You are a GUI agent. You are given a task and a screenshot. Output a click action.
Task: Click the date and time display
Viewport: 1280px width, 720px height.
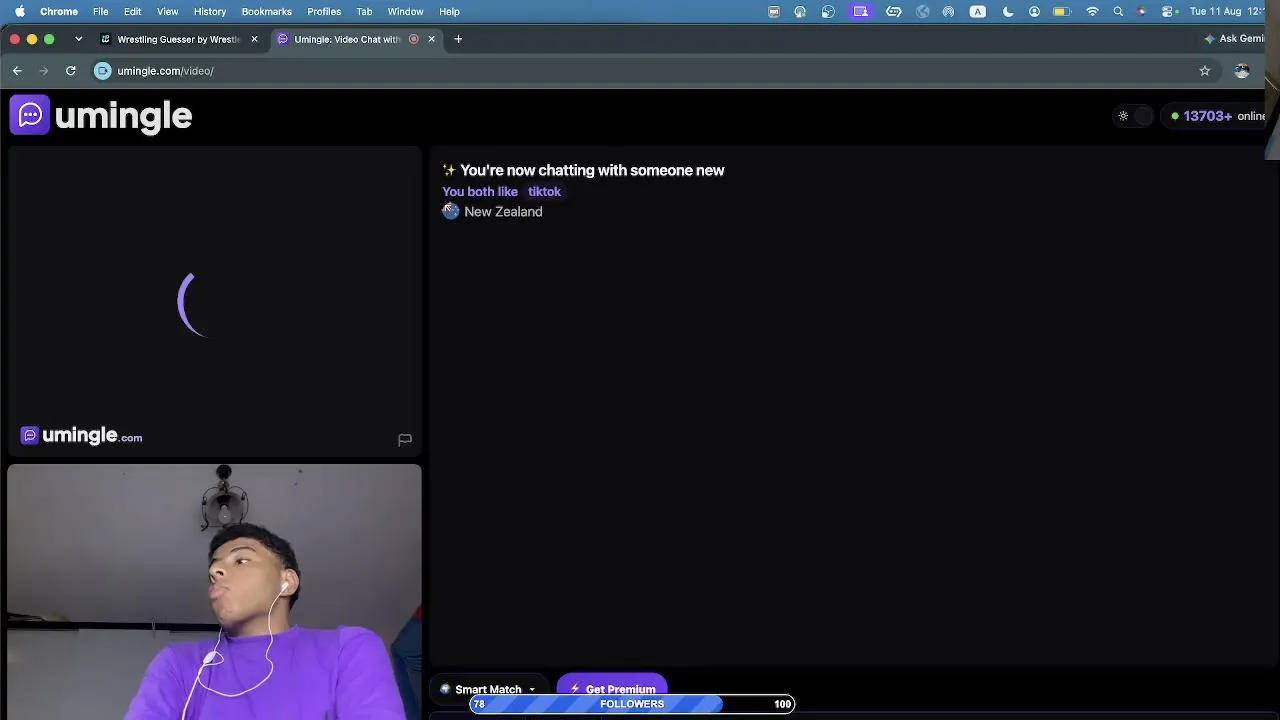tap(1229, 11)
